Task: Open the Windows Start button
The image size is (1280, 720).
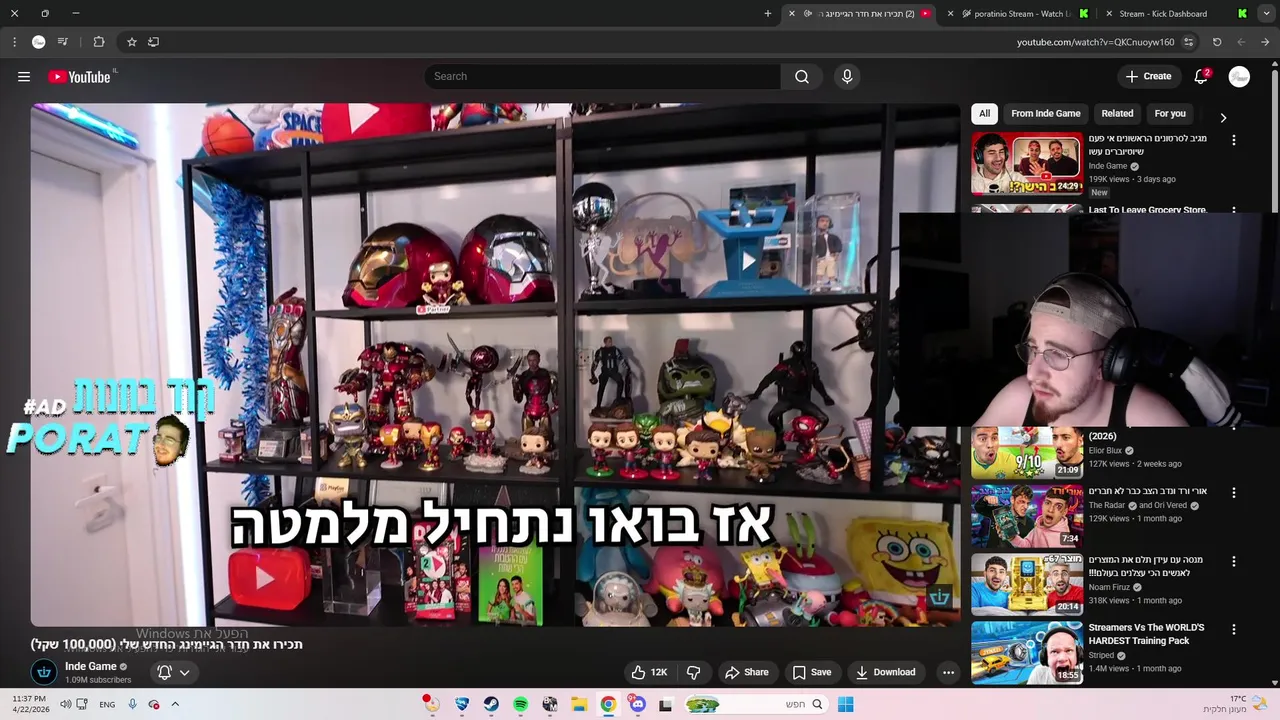Action: click(845, 704)
